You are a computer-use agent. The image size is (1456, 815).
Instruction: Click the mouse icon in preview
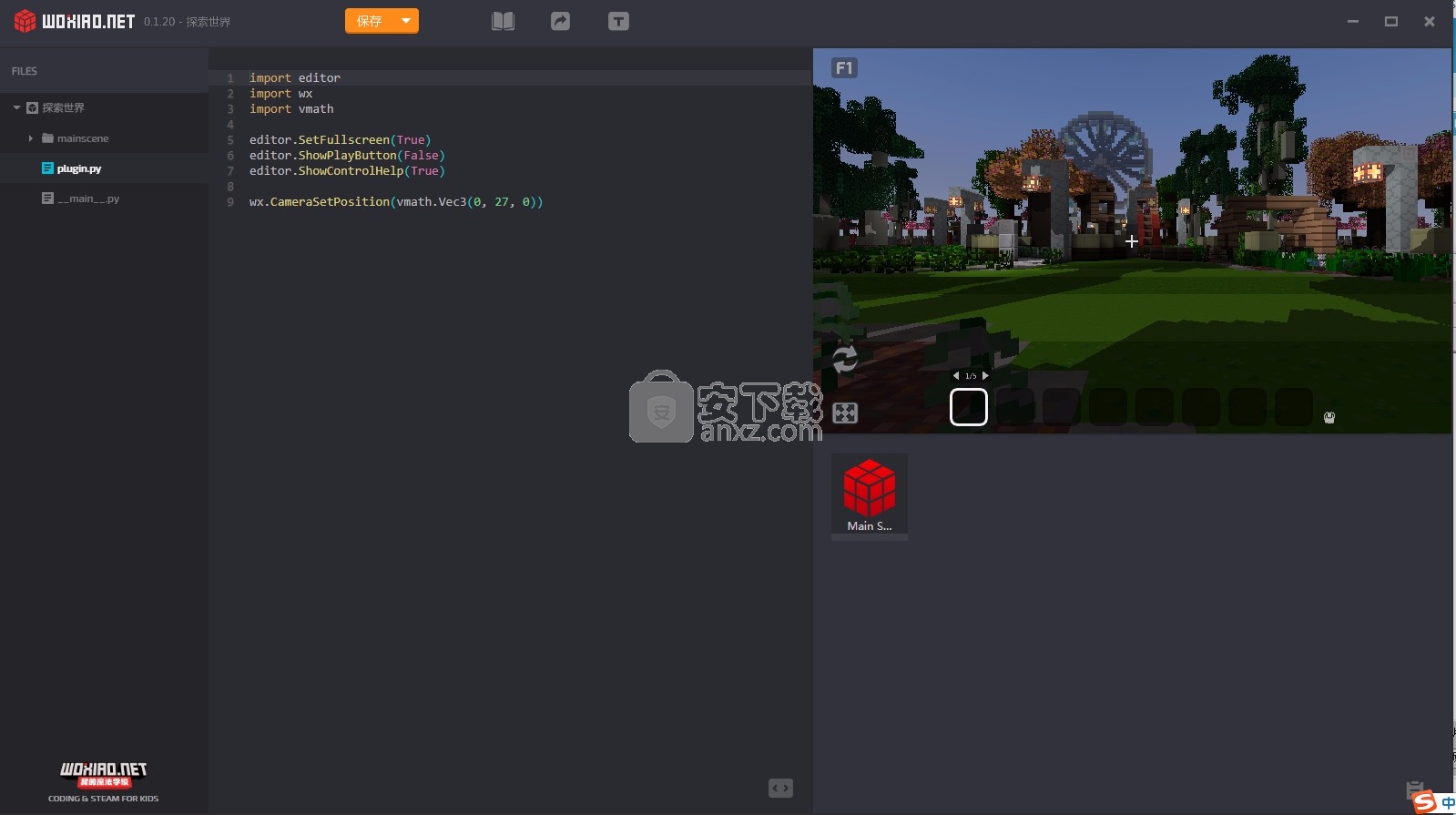(1329, 417)
